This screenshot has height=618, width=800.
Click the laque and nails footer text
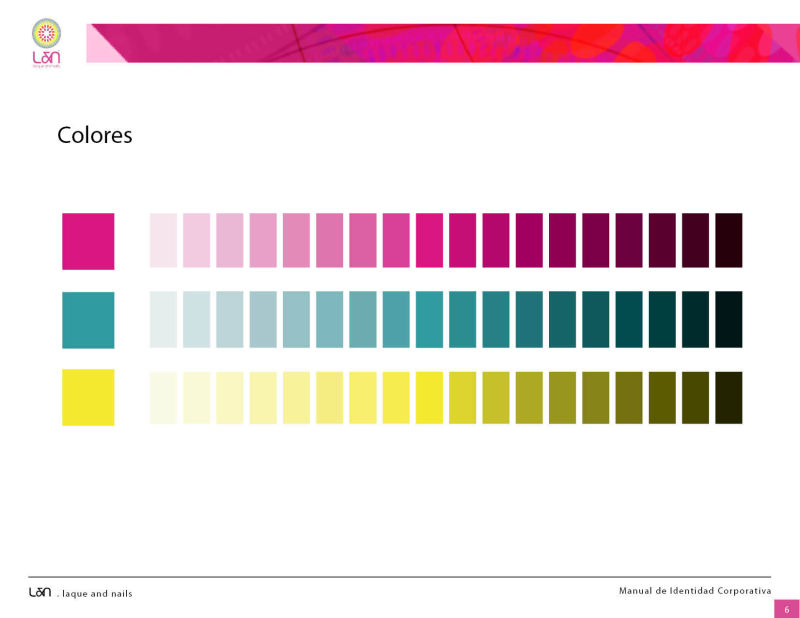(97, 594)
